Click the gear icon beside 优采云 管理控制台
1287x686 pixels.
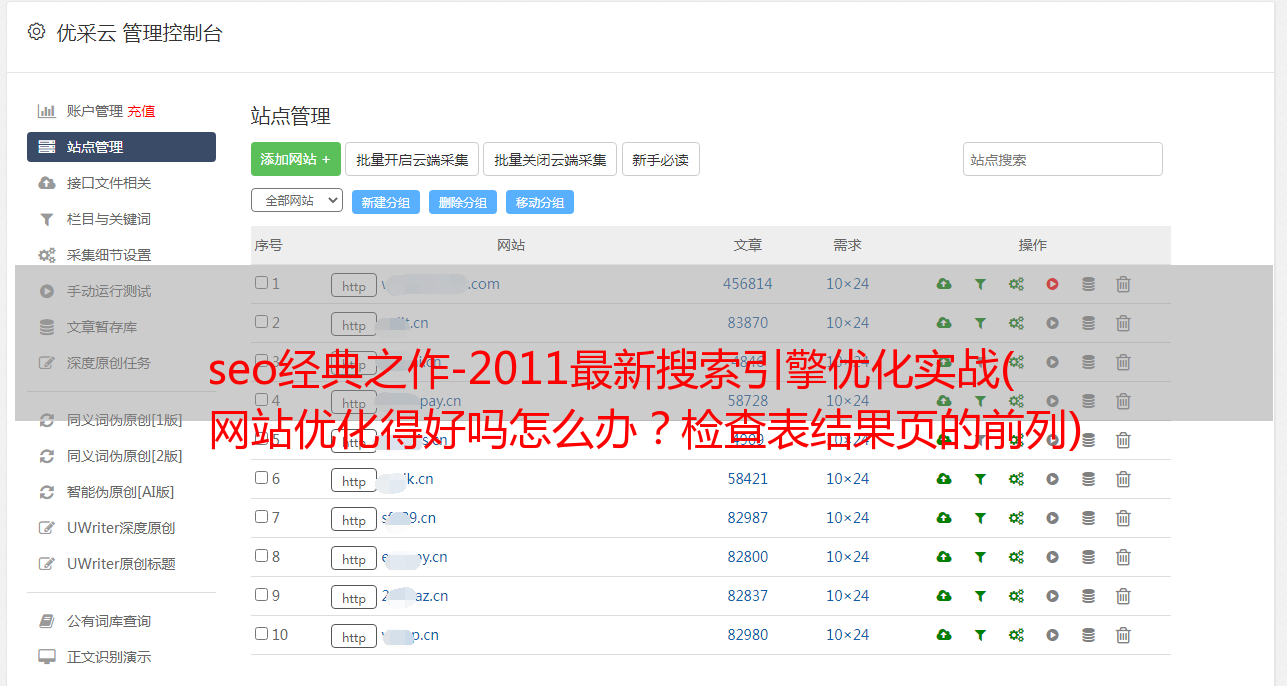click(x=36, y=32)
